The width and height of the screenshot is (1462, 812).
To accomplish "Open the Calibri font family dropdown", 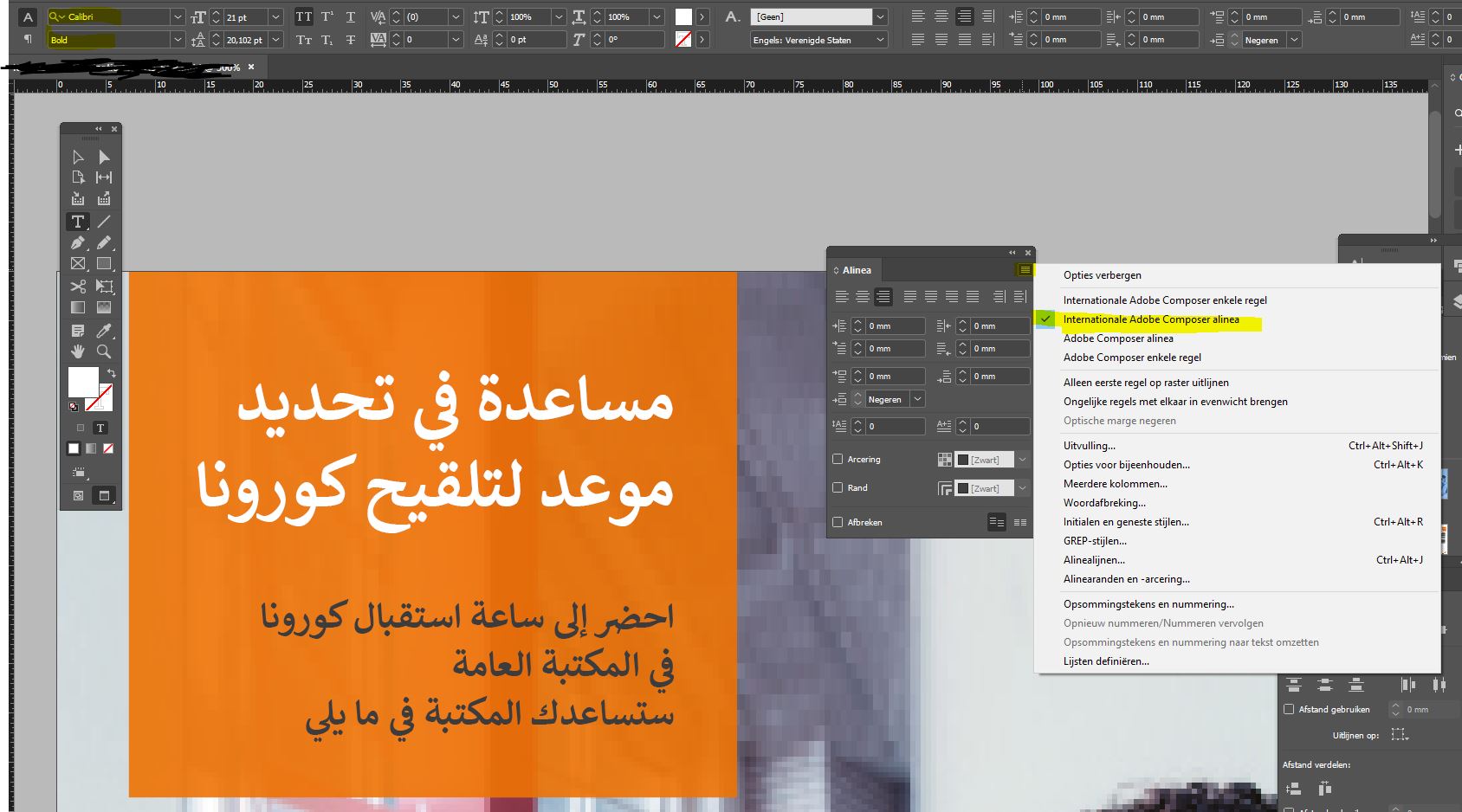I will [178, 16].
